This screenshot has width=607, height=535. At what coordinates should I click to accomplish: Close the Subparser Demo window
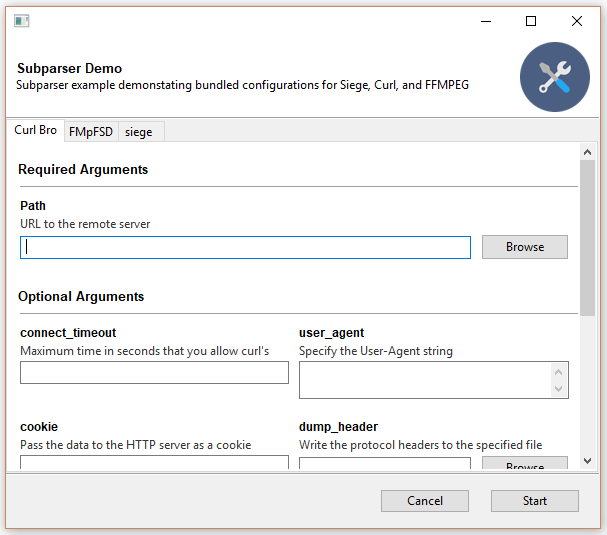[x=577, y=21]
